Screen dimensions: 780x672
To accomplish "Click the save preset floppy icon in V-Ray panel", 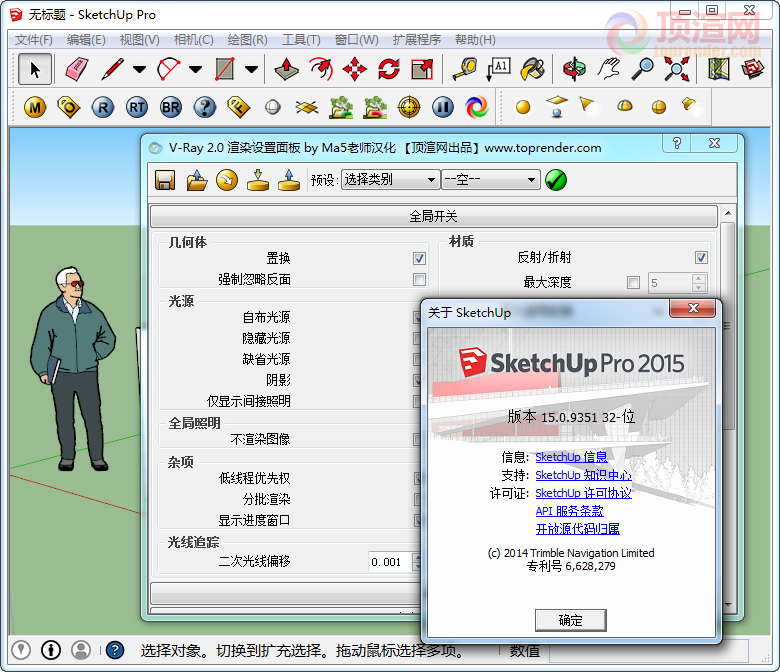I will click(x=165, y=180).
